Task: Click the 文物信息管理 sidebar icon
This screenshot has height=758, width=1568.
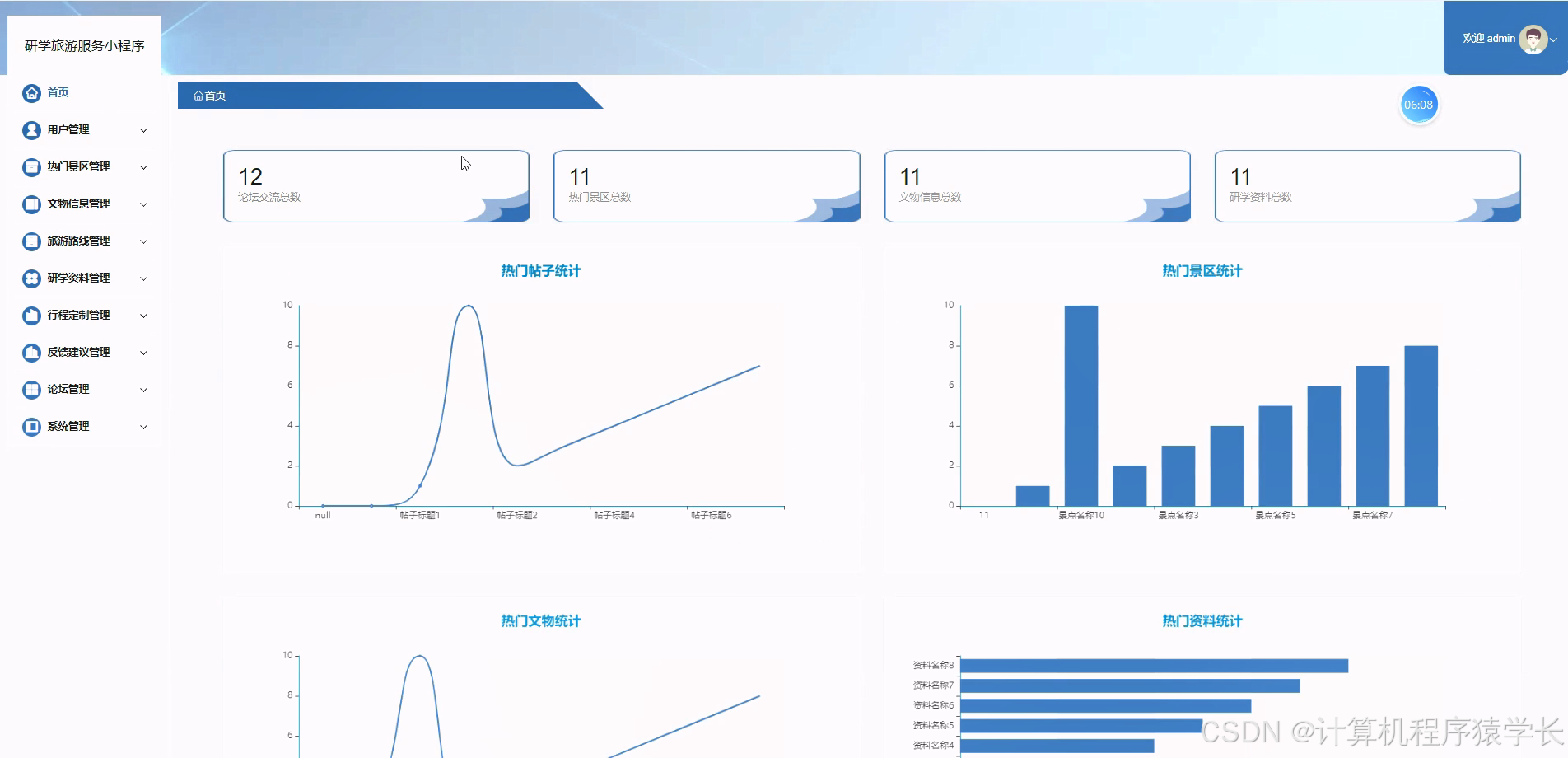Action: click(31, 204)
